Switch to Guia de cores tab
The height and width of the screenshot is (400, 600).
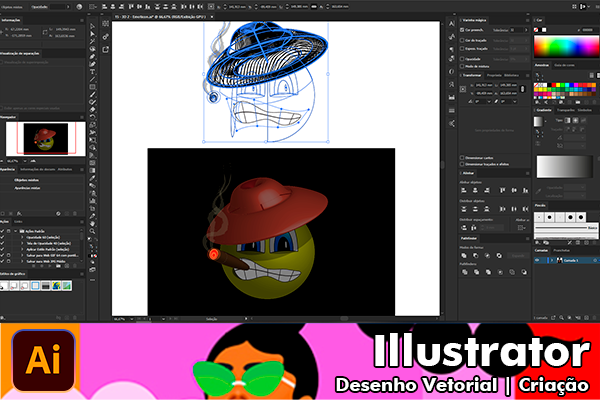tap(564, 65)
